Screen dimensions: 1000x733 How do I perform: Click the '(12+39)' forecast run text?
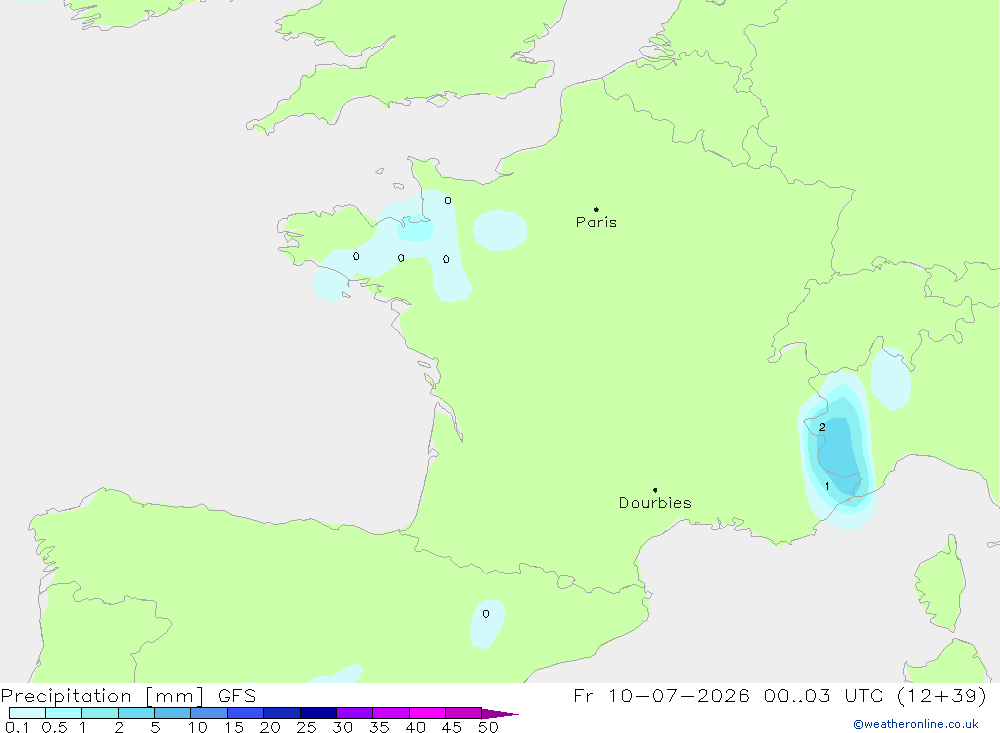click(x=941, y=695)
